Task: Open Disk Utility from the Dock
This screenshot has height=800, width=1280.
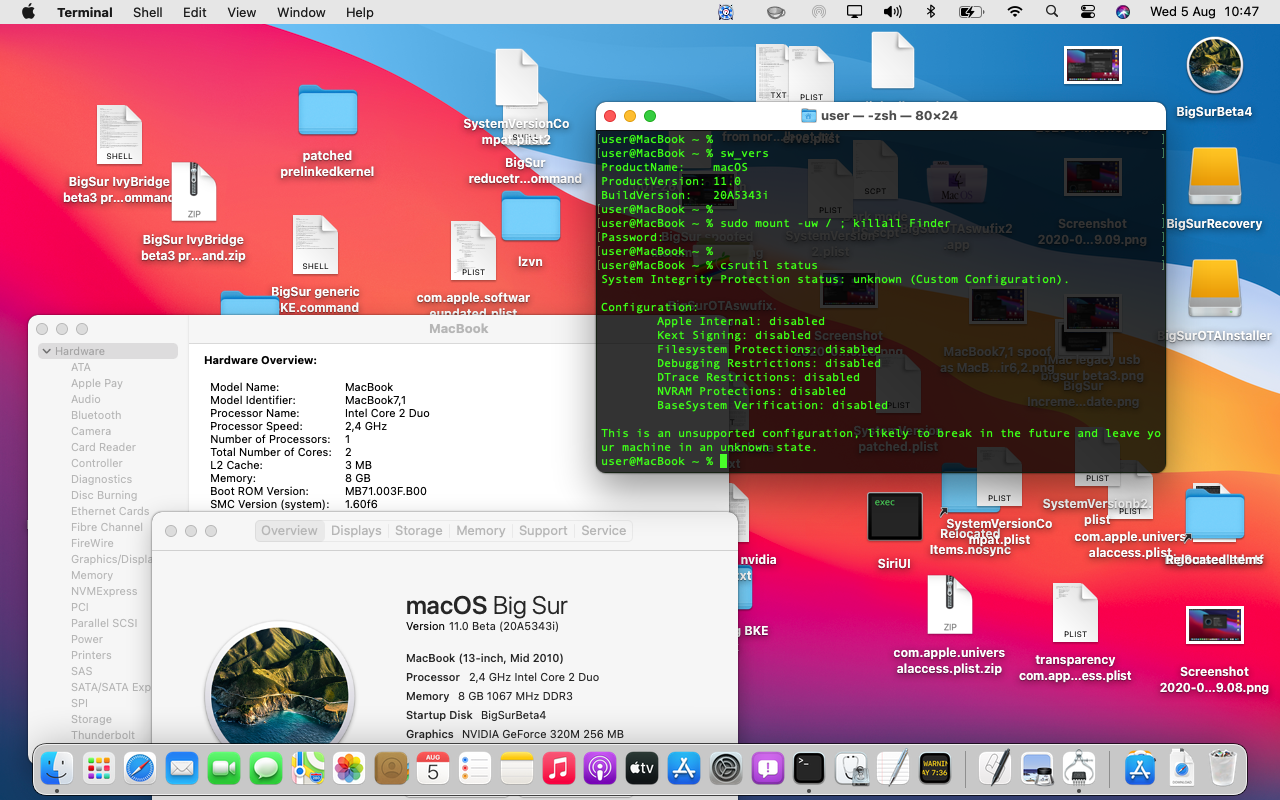Action: pyautogui.click(x=851, y=768)
